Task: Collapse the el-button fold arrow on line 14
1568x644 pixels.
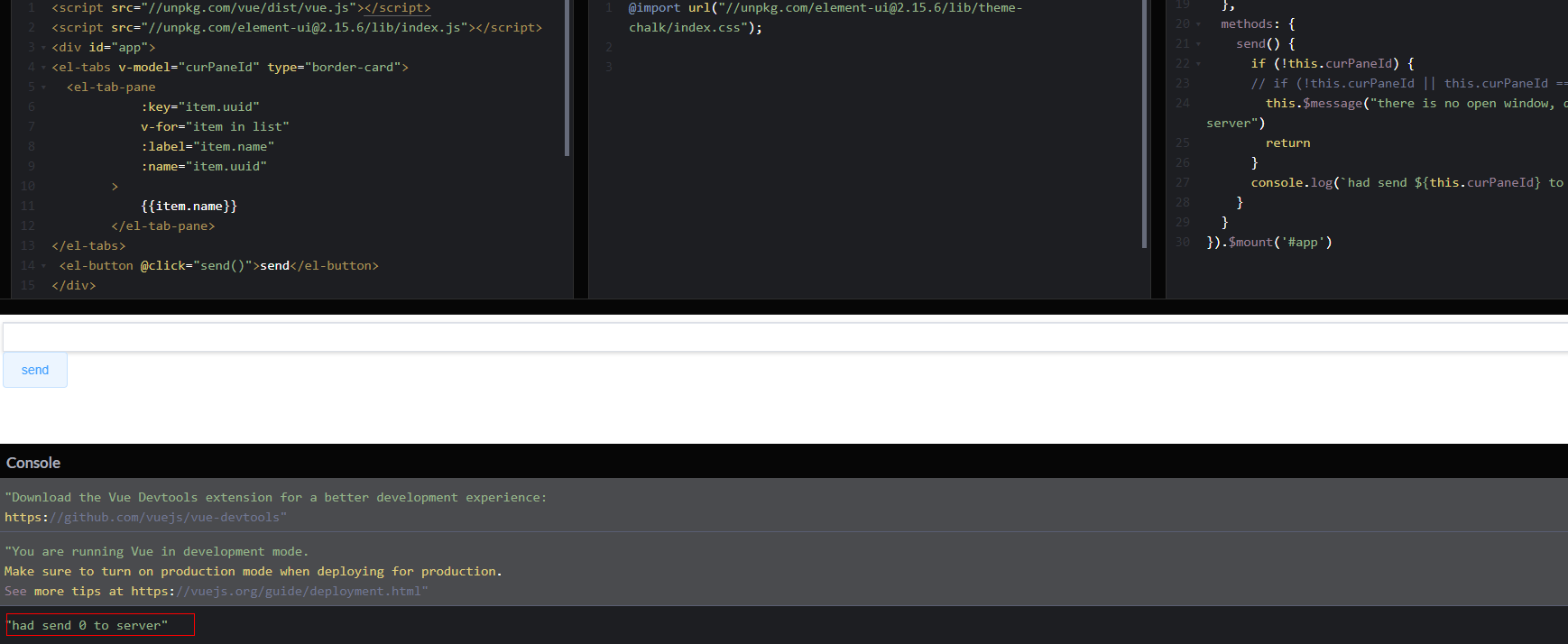Action: (43, 266)
